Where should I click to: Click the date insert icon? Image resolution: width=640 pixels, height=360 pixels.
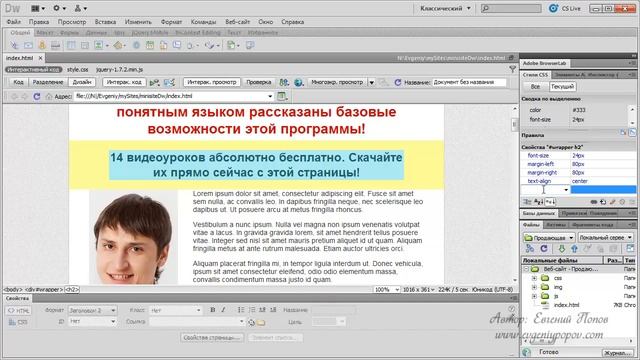(x=150, y=45)
